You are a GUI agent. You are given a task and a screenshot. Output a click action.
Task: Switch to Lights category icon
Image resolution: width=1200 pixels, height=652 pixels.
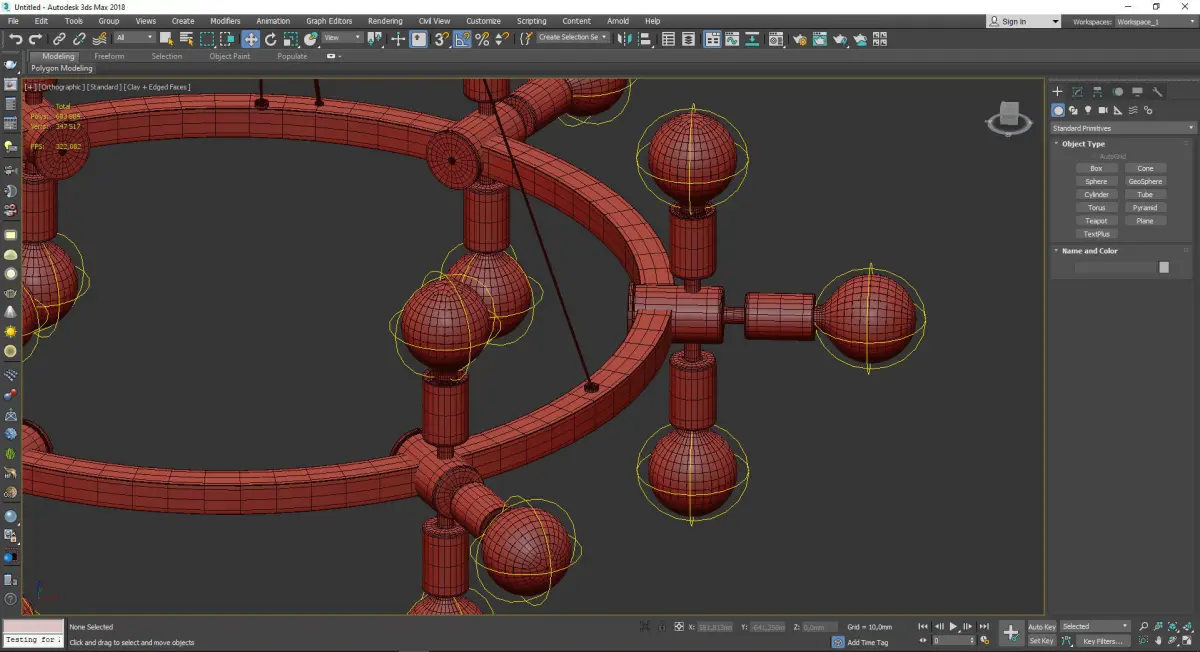point(1087,110)
